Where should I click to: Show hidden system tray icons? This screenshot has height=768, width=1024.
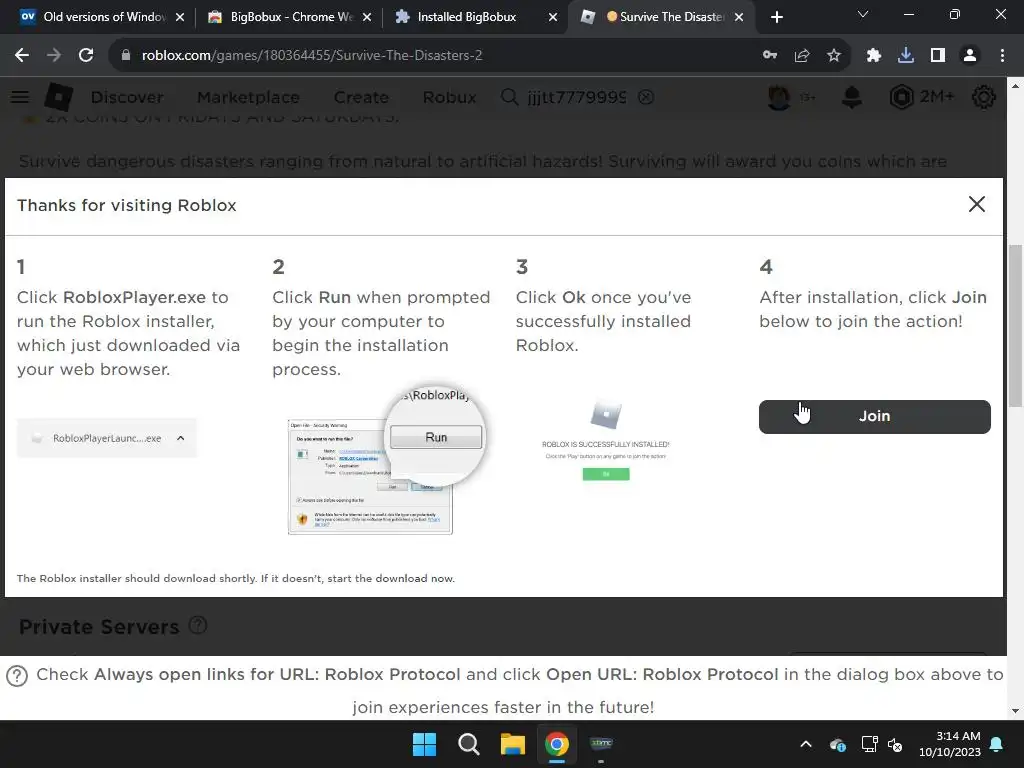click(x=806, y=744)
